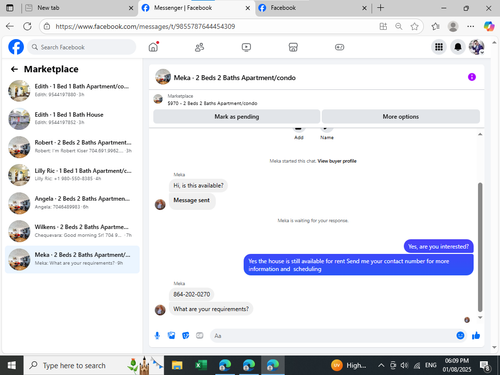Open the Watch video icon
Viewport: 500px width, 375px height.
coord(246,47)
